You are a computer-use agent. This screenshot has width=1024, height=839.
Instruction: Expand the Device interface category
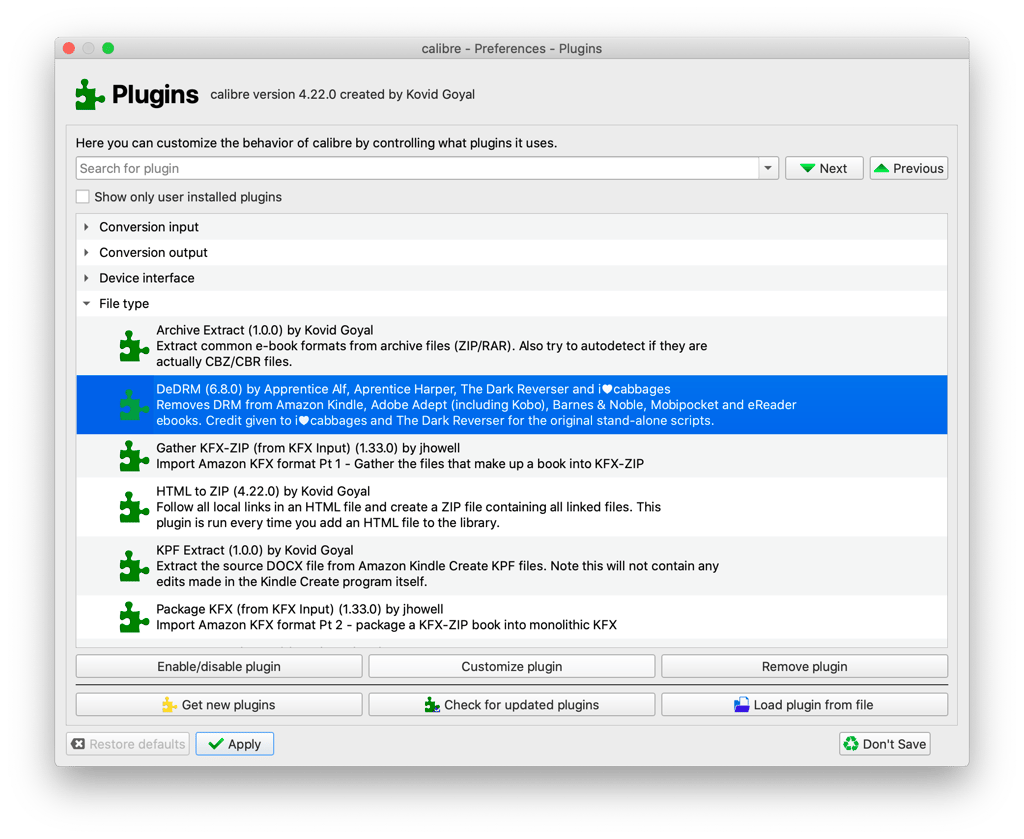[x=87, y=278]
